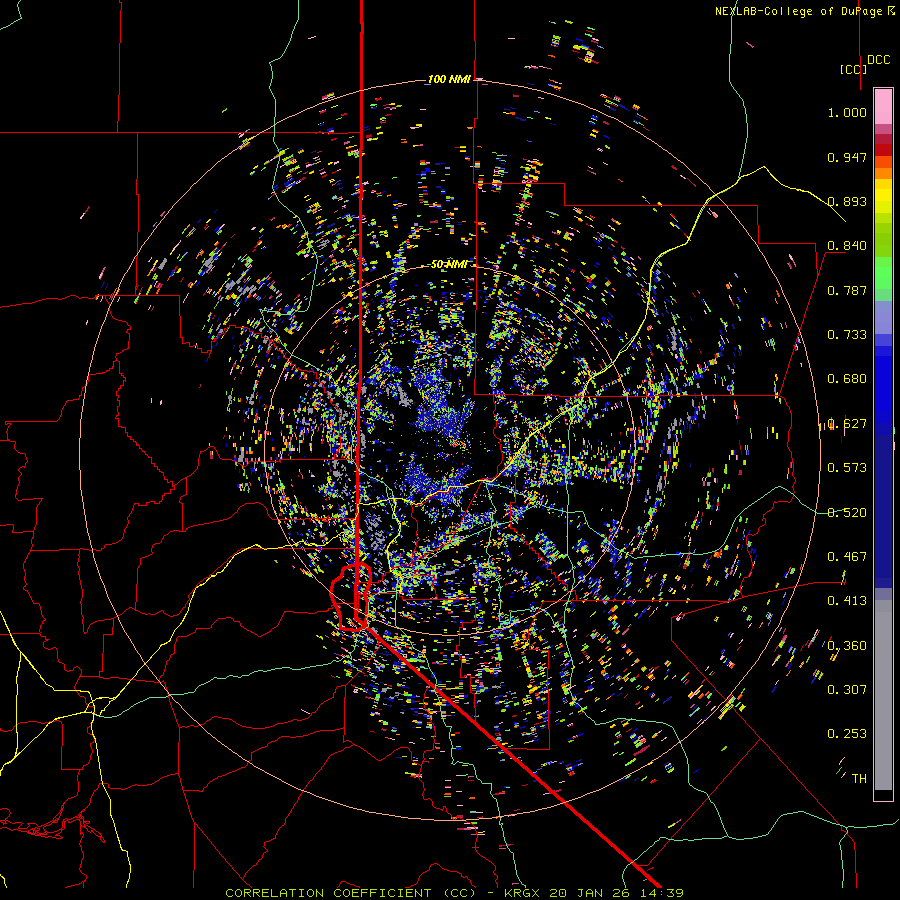Click the 0.253 scale value
Viewport: 900px width, 900px height.
[x=847, y=734]
